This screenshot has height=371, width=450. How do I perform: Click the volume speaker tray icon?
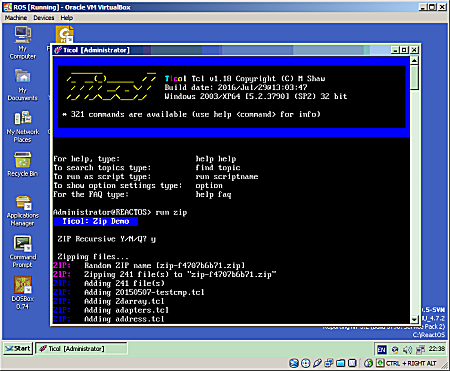click(x=407, y=349)
